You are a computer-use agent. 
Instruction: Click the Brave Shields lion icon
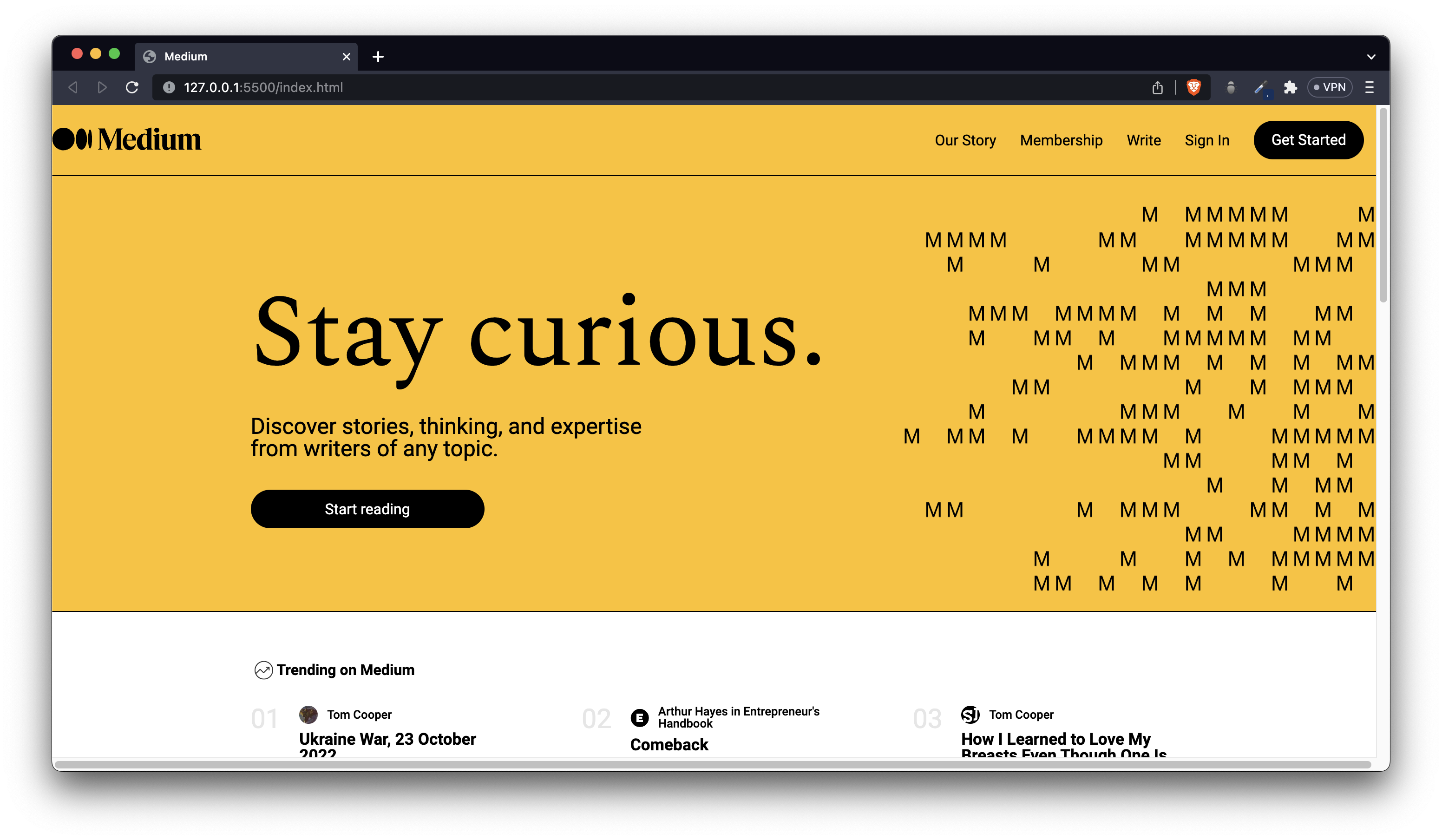pos(1193,87)
